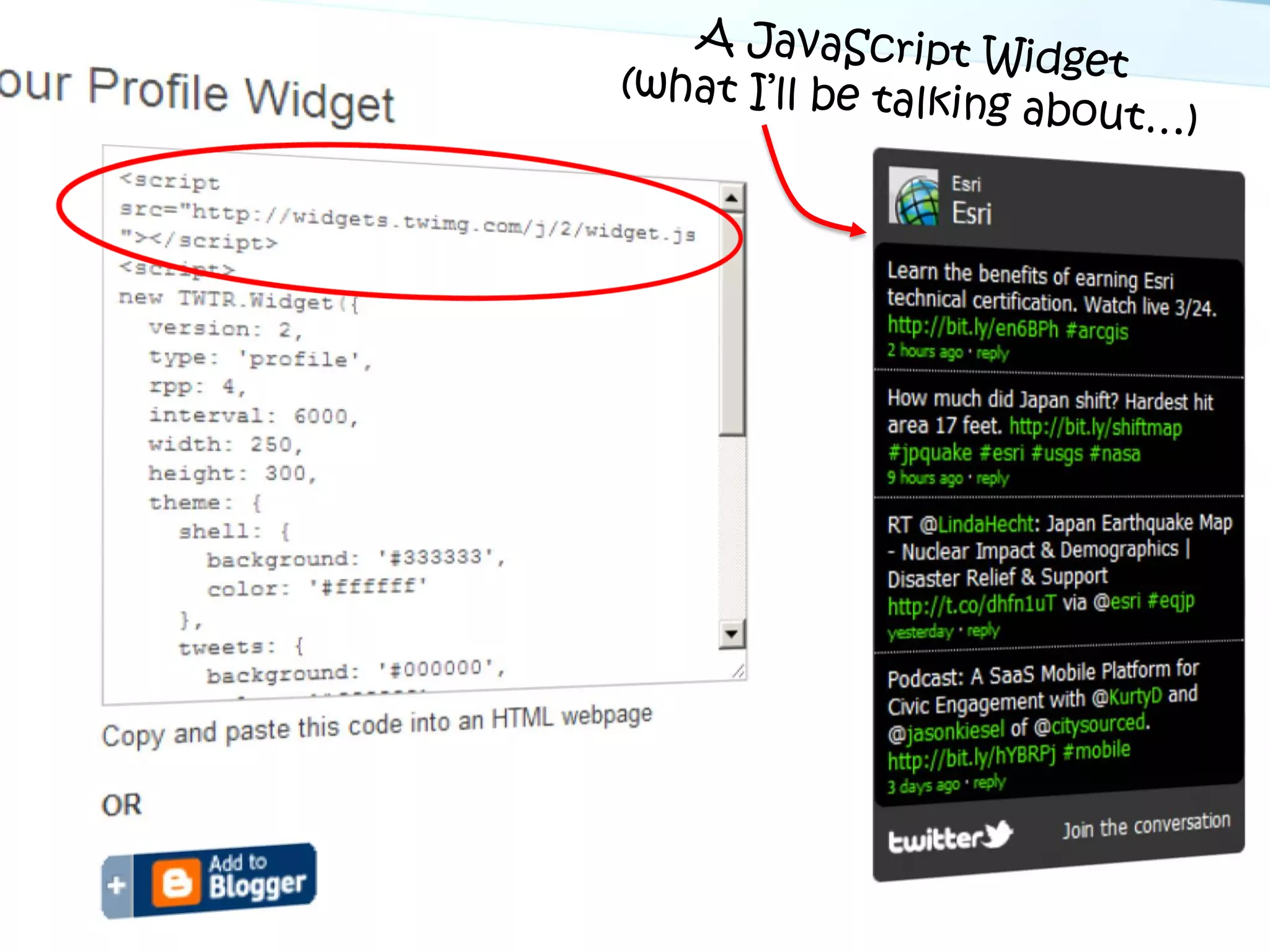Click the 'interval: 6000,' code line
Screen dimensions: 1270x952
click(x=254, y=415)
